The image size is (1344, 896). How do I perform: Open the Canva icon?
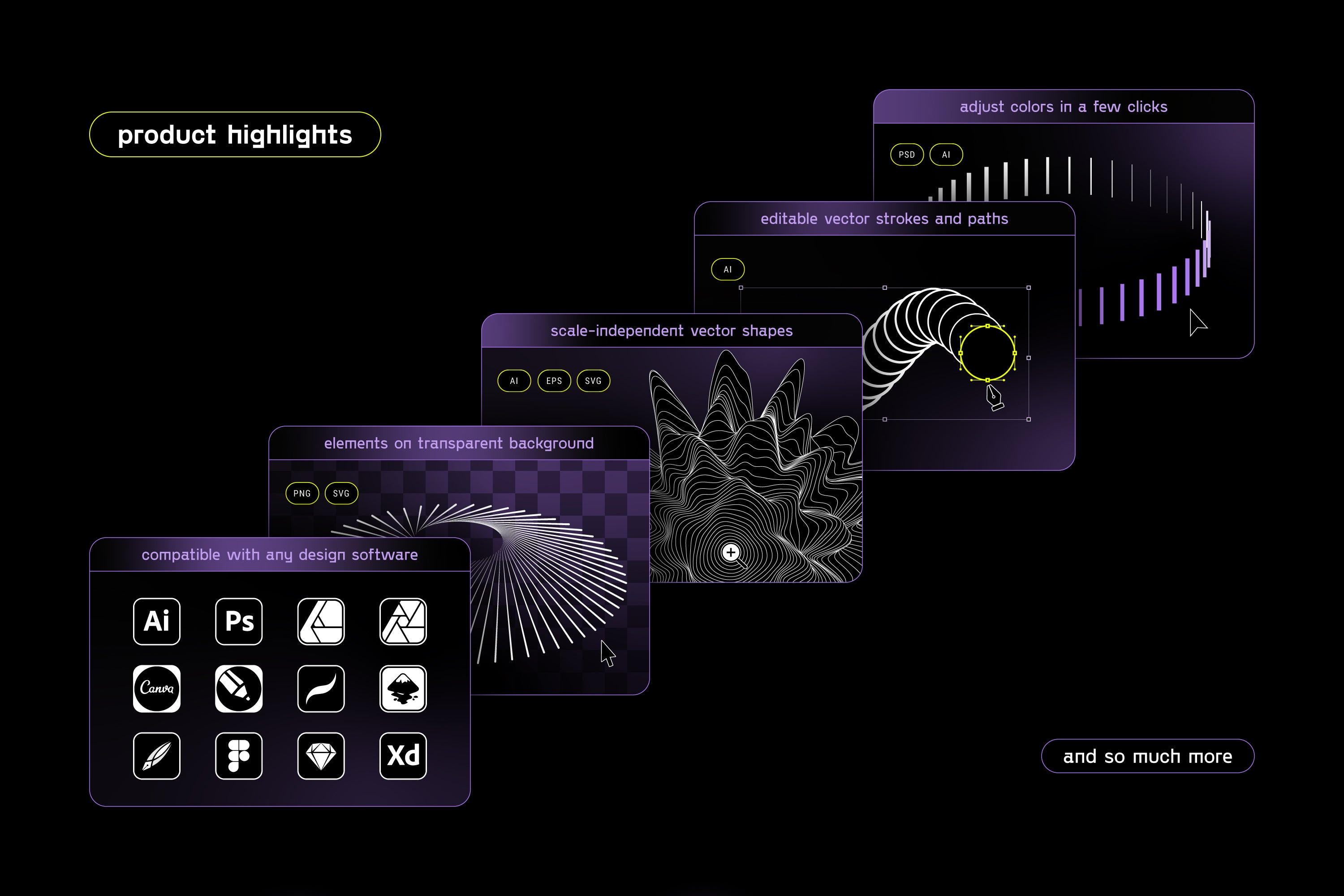(156, 689)
